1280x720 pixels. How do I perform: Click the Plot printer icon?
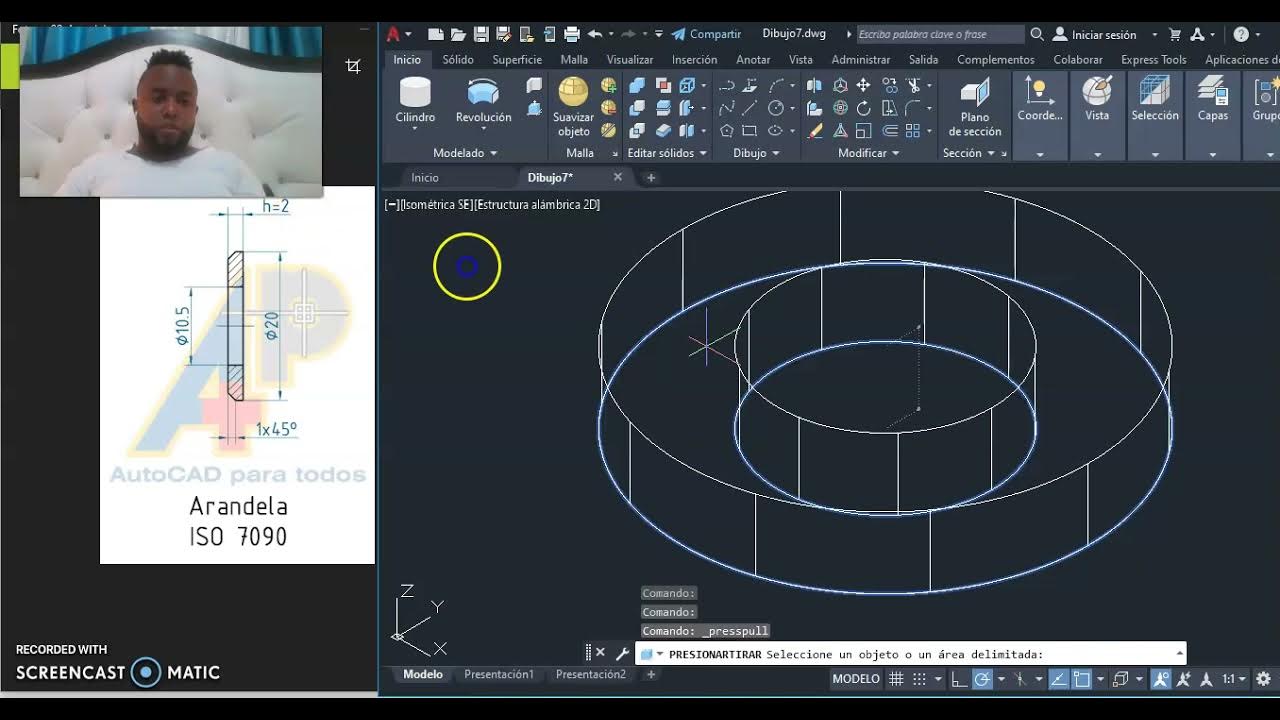pyautogui.click(x=572, y=34)
